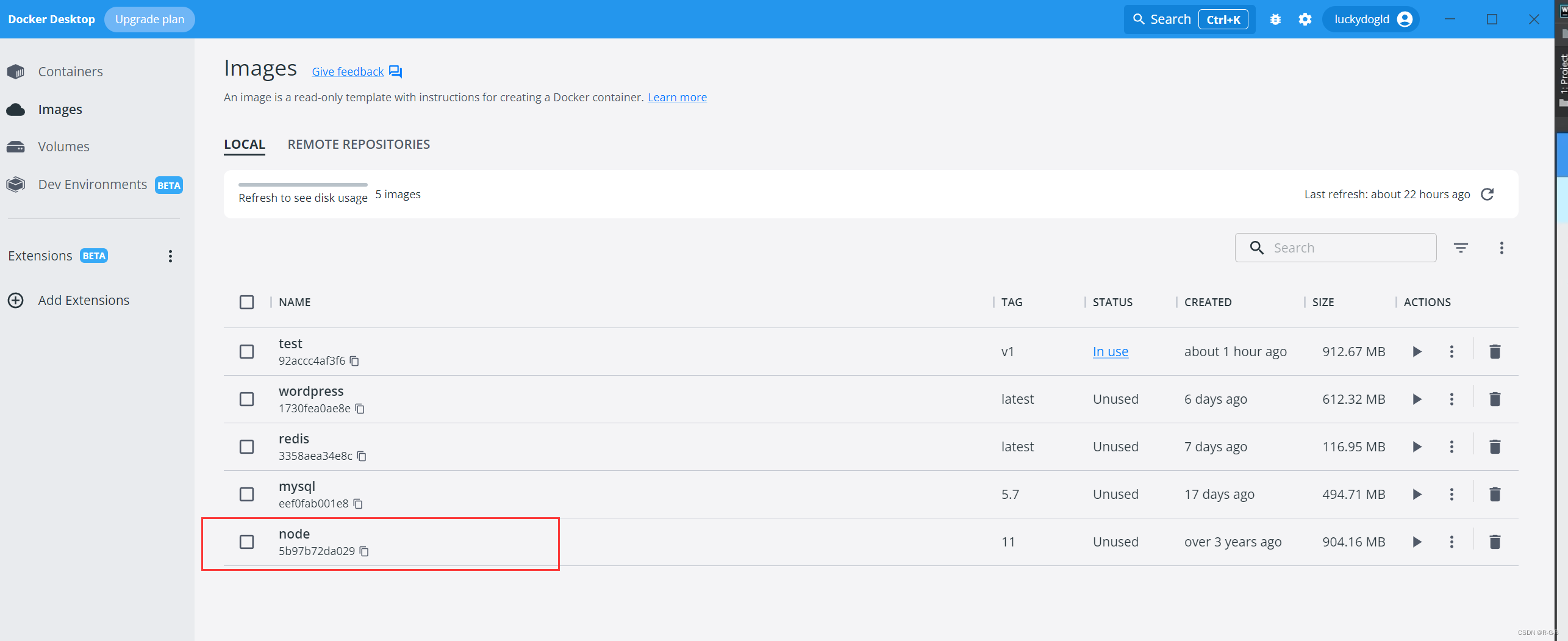Screen dimensions: 1568x641
Task: Open more actions for test image
Action: click(1452, 351)
